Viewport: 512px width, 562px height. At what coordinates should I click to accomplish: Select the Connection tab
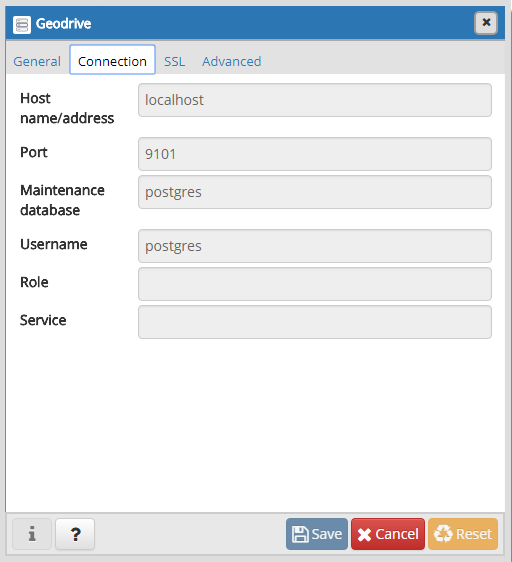112,60
